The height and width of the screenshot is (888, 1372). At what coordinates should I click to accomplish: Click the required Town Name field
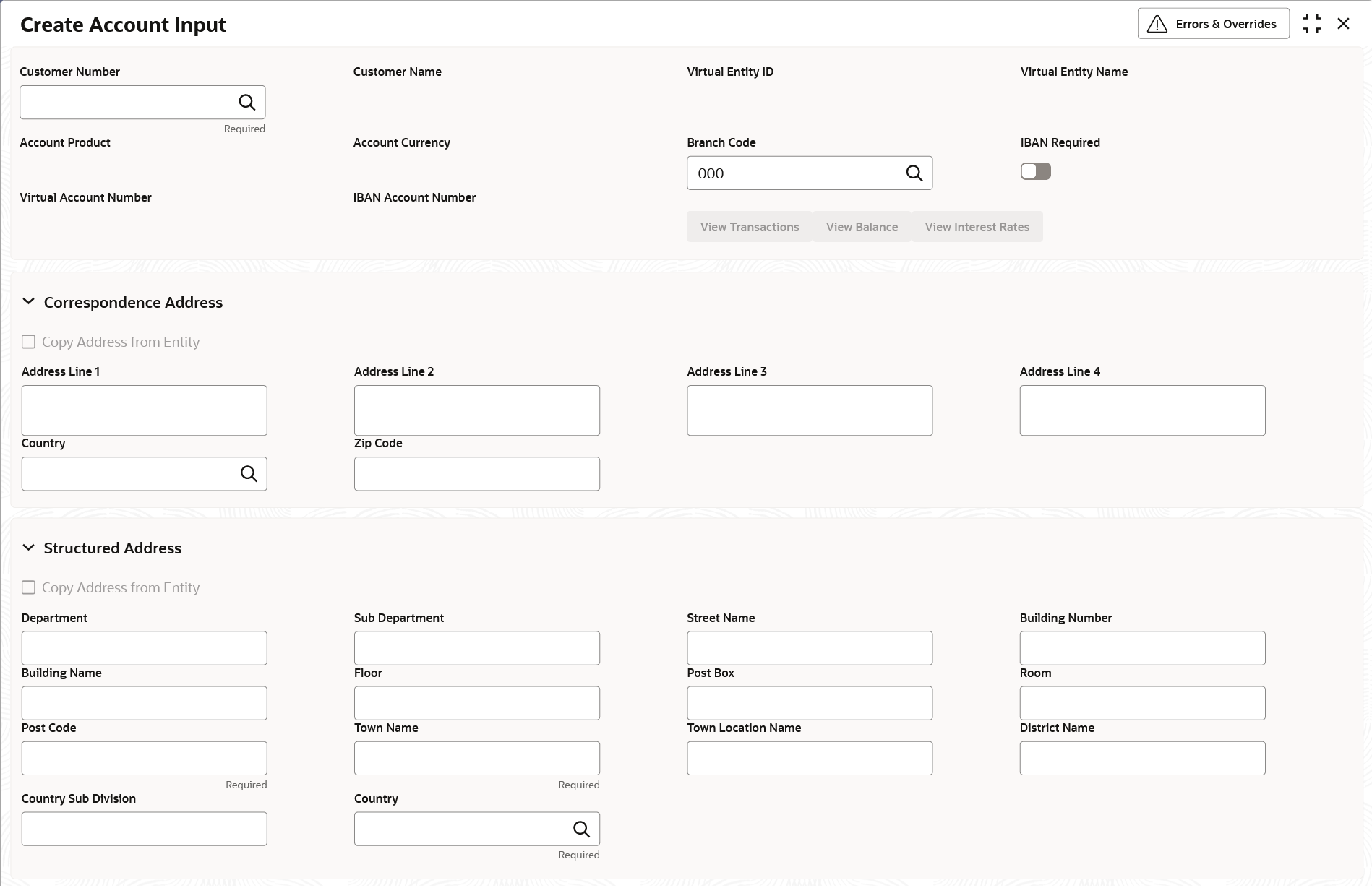coord(477,758)
